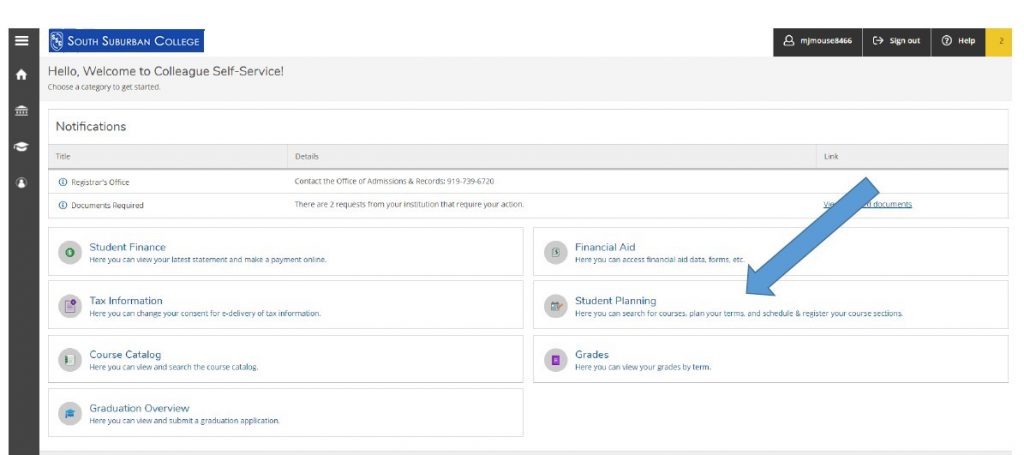Open the mjmouse8466 user account menu

pyautogui.click(x=817, y=41)
